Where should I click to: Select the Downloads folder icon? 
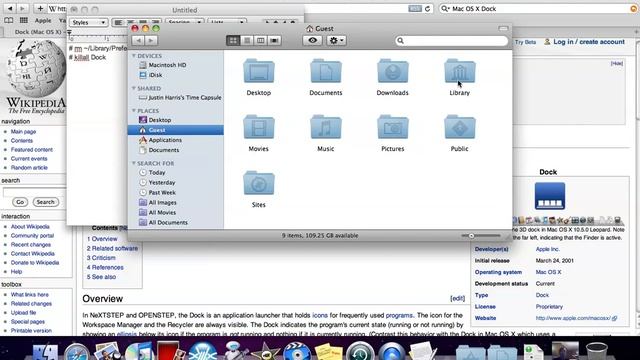[393, 72]
